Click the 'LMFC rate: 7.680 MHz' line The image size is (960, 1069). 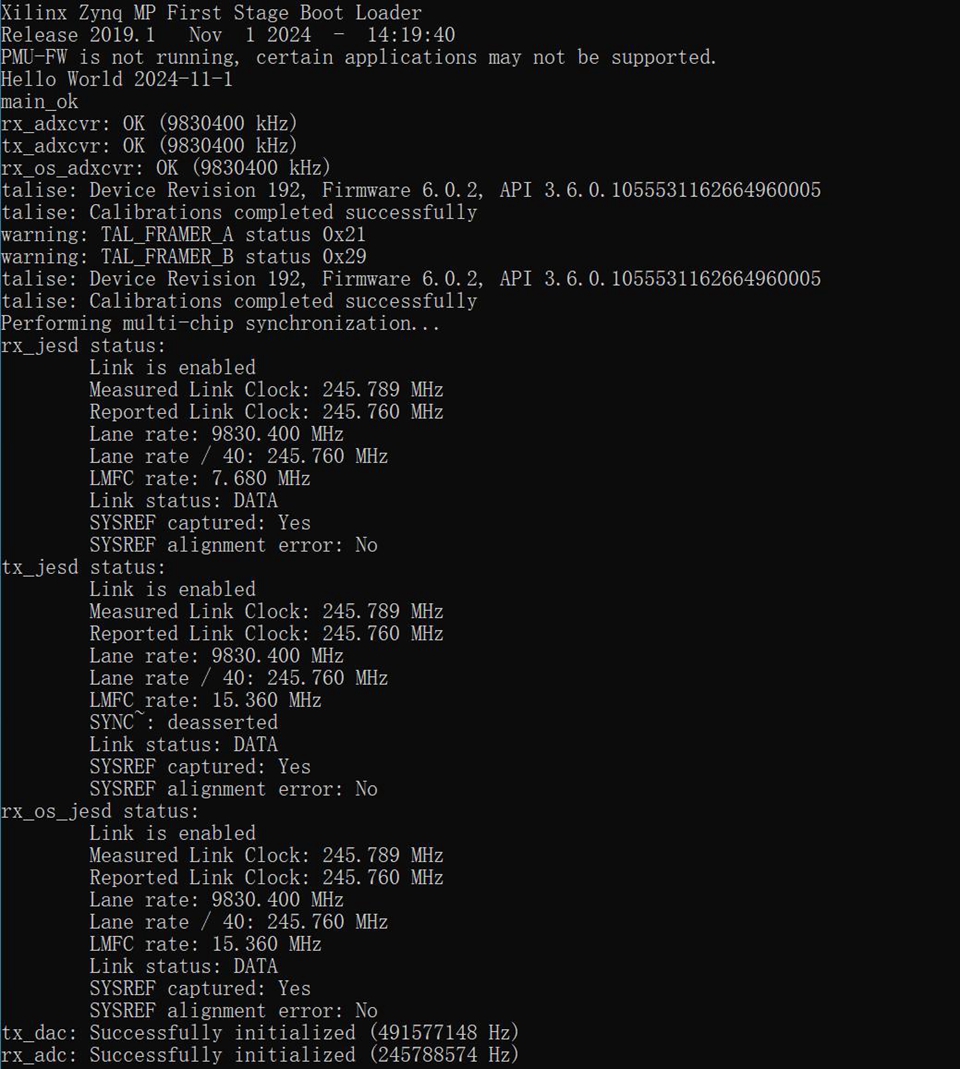tap(200, 479)
